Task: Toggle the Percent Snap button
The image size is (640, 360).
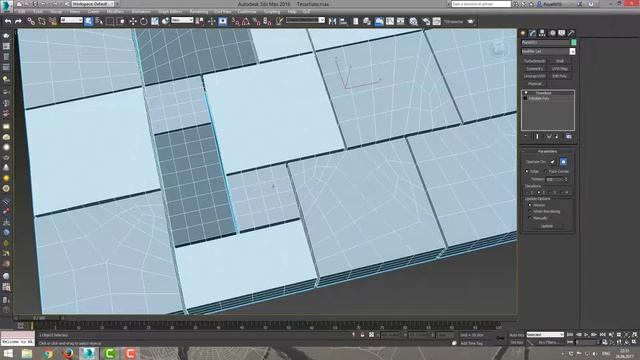Action: tap(256, 21)
